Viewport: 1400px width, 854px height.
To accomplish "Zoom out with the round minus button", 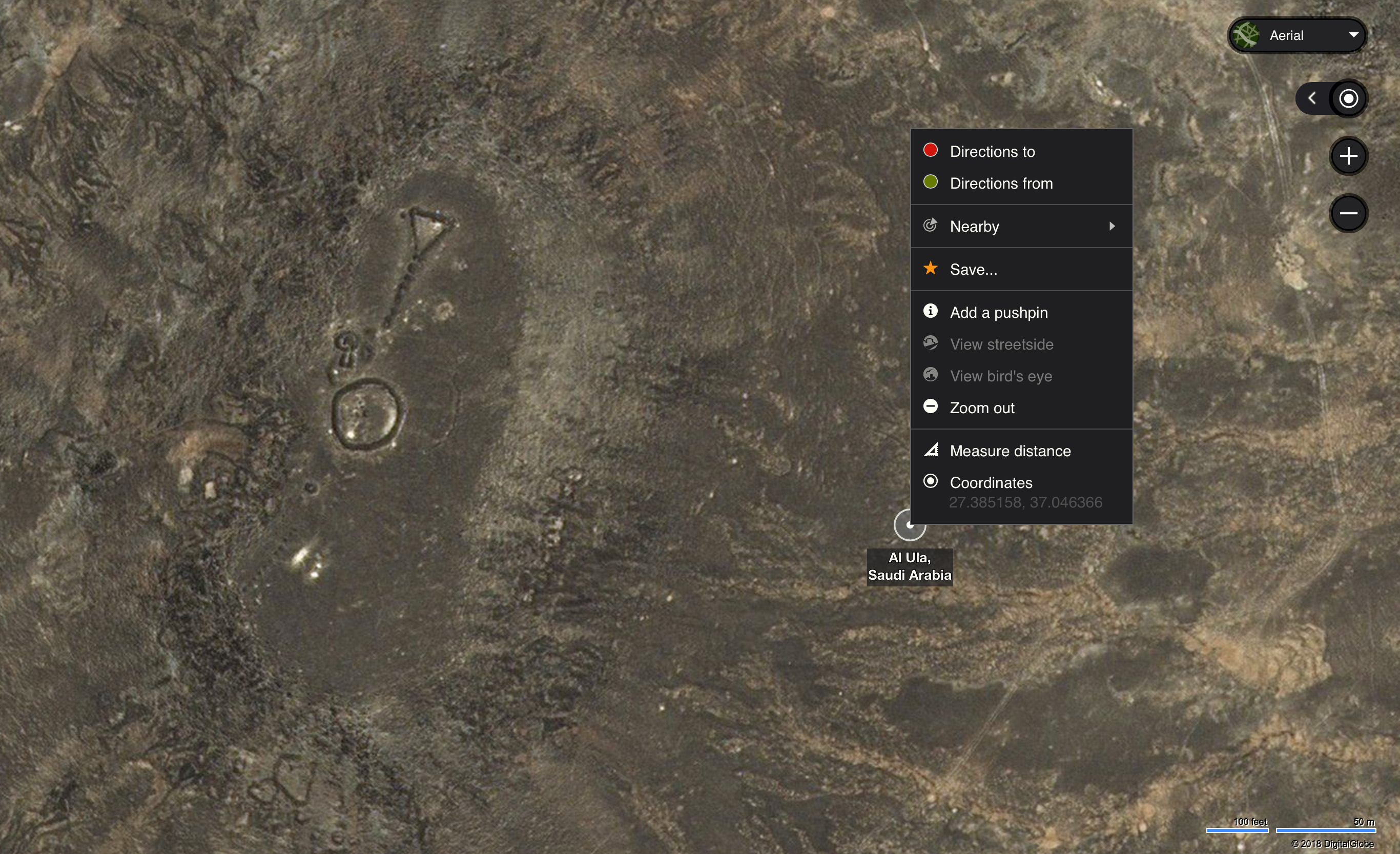I will 1348,214.
